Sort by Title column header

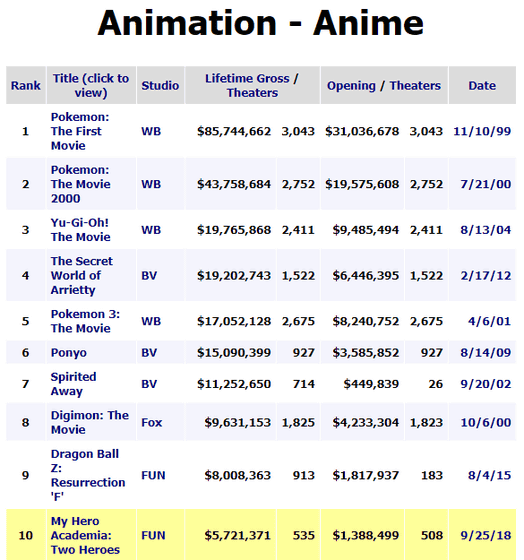coord(91,85)
